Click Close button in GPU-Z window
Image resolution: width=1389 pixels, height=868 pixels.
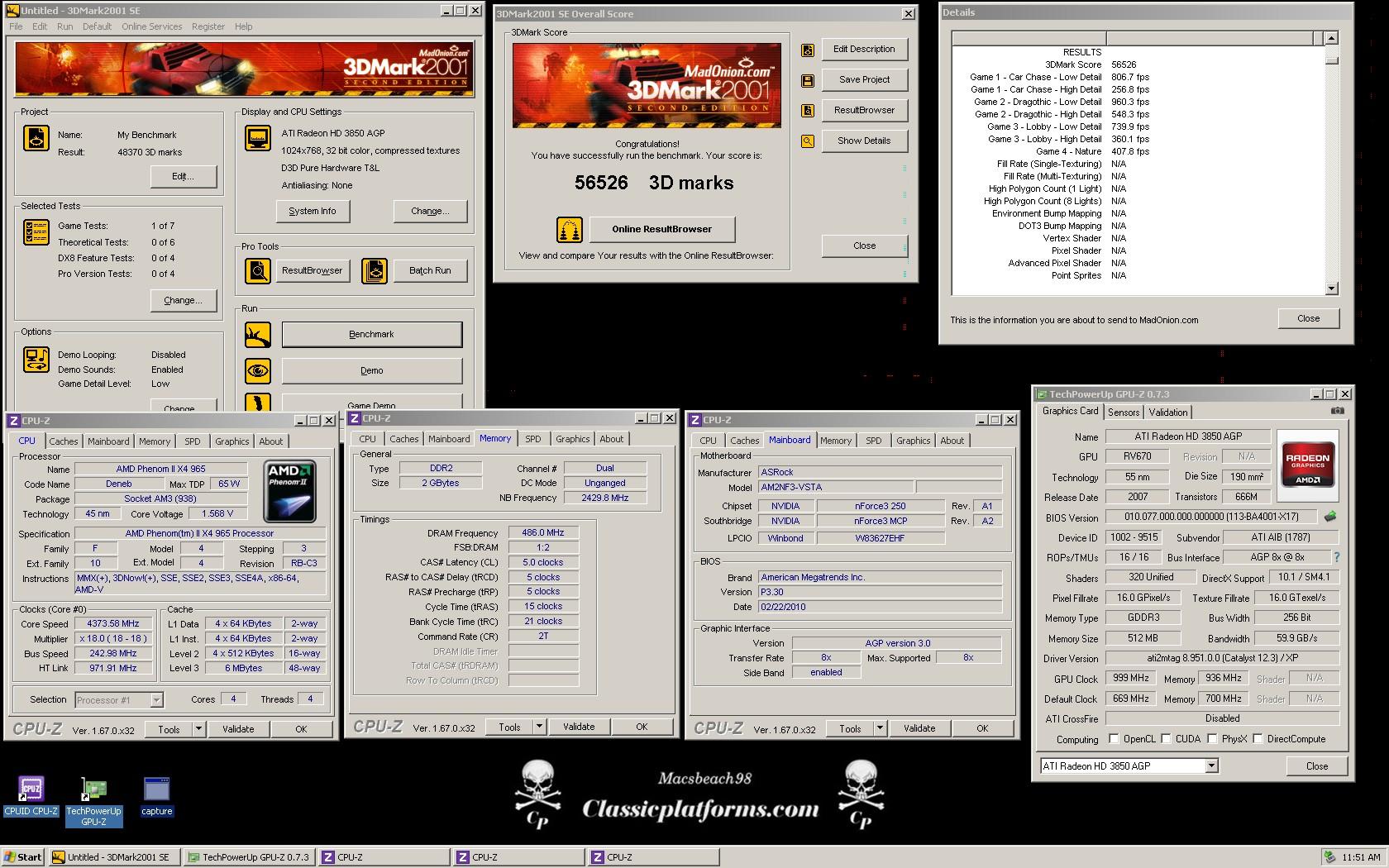point(1316,766)
